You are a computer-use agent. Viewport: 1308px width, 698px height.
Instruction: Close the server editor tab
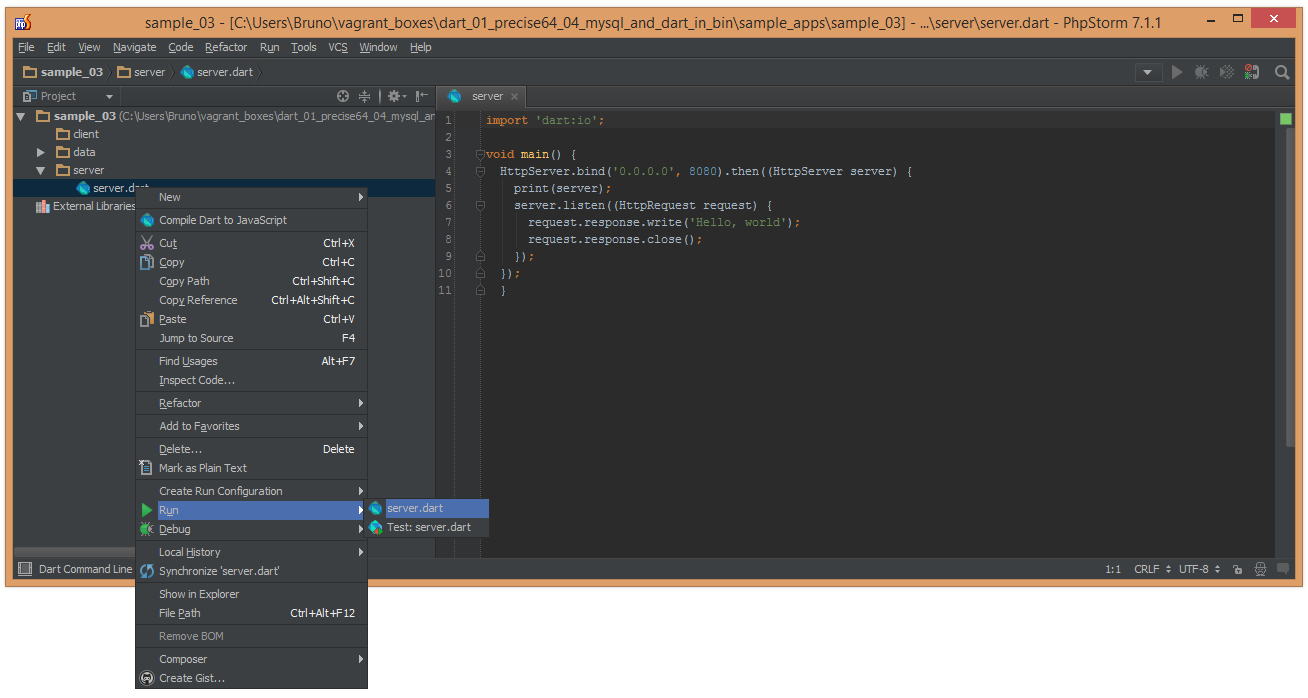pyautogui.click(x=515, y=96)
